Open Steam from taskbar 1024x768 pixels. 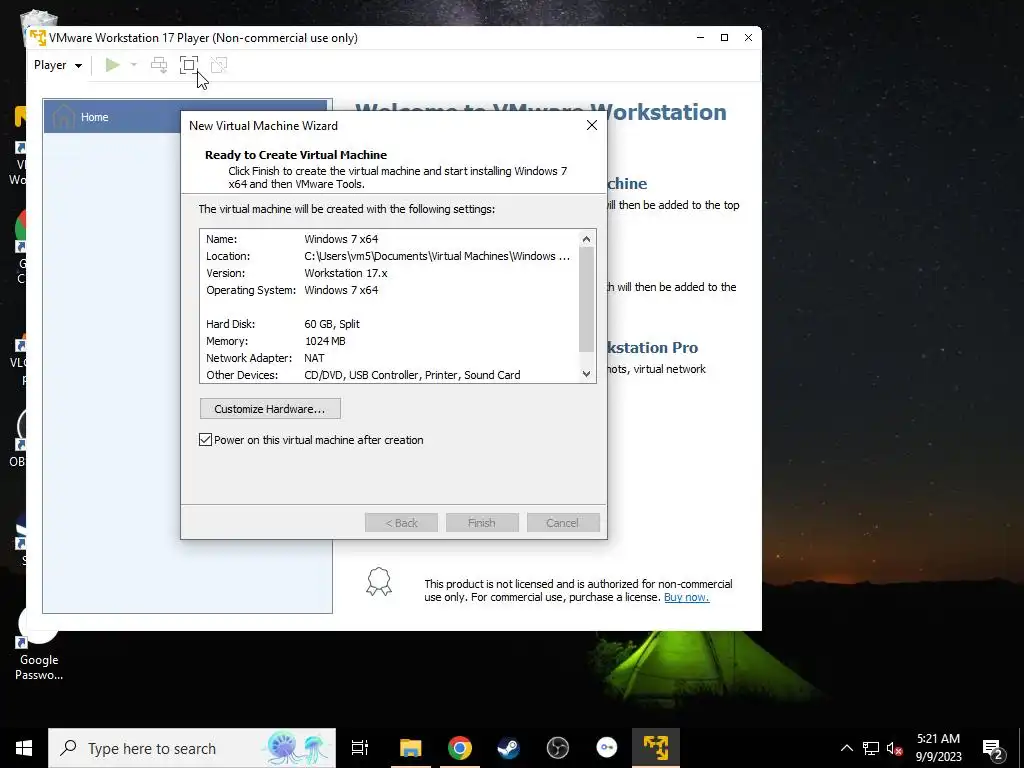point(508,748)
